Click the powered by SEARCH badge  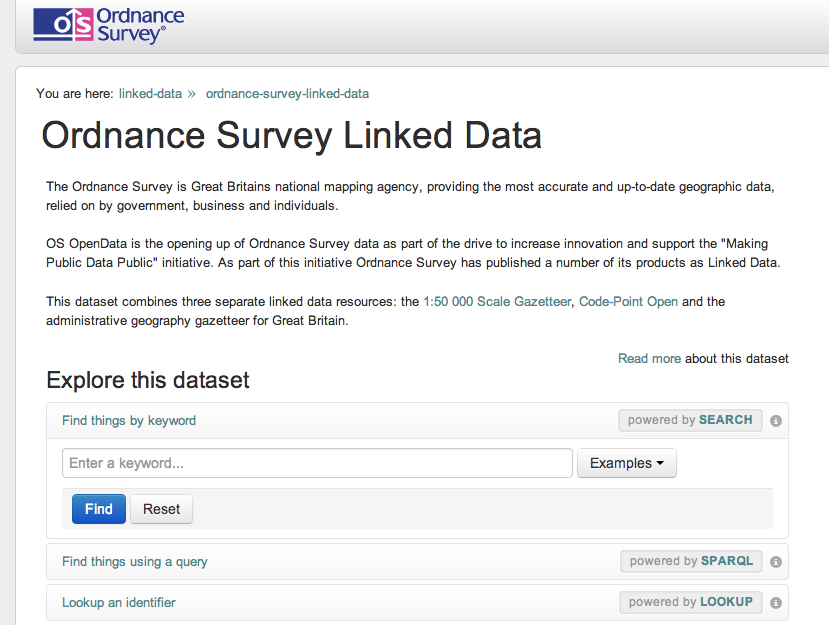pos(690,420)
